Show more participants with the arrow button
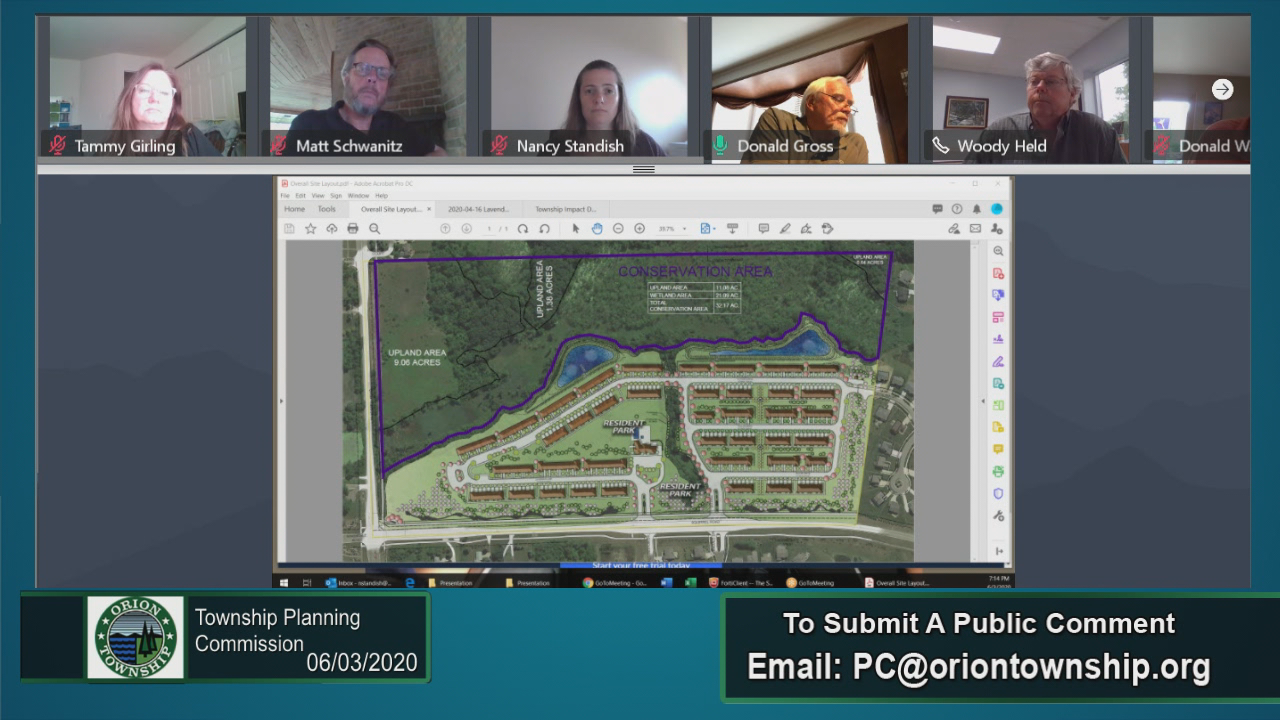Image resolution: width=1280 pixels, height=720 pixels. coord(1222,89)
